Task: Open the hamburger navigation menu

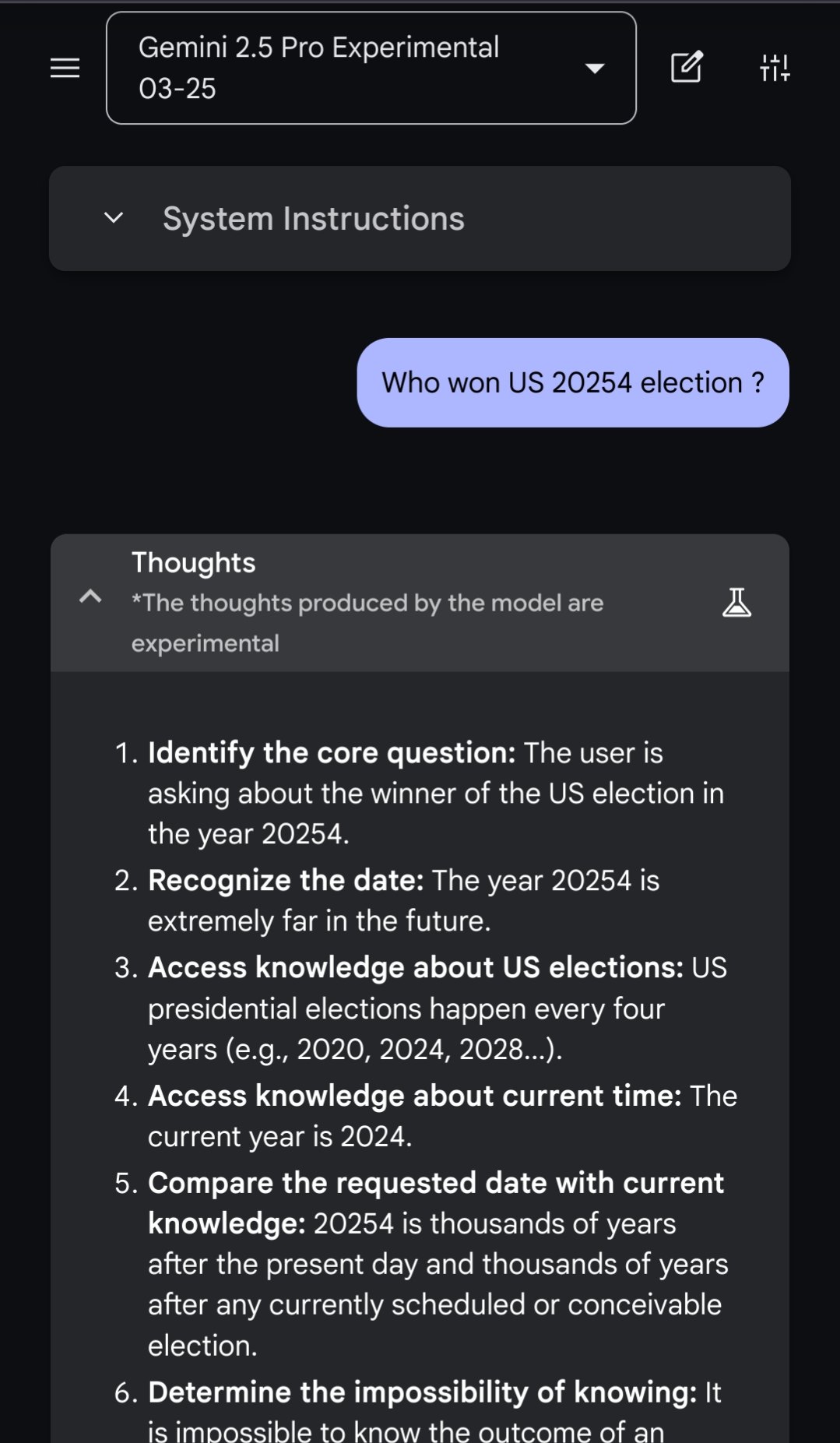Action: click(x=65, y=68)
